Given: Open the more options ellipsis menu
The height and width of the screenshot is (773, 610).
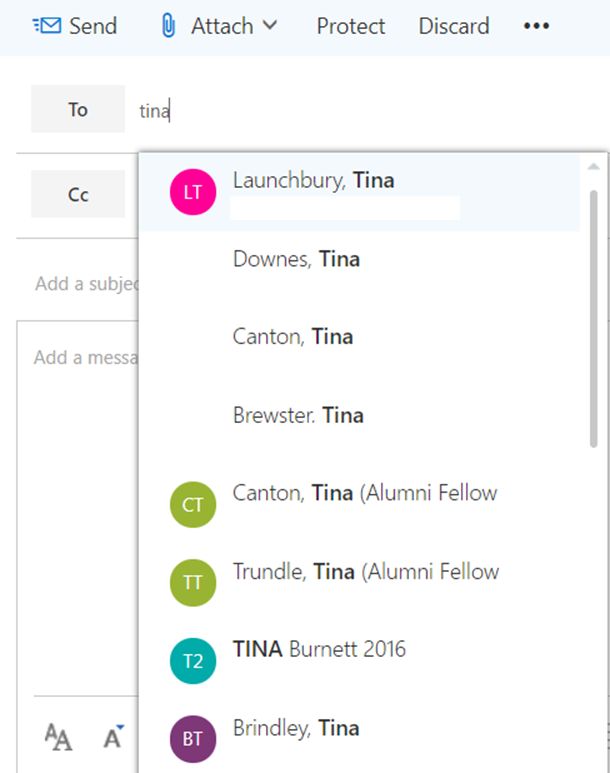Looking at the screenshot, I should pyautogui.click(x=537, y=26).
